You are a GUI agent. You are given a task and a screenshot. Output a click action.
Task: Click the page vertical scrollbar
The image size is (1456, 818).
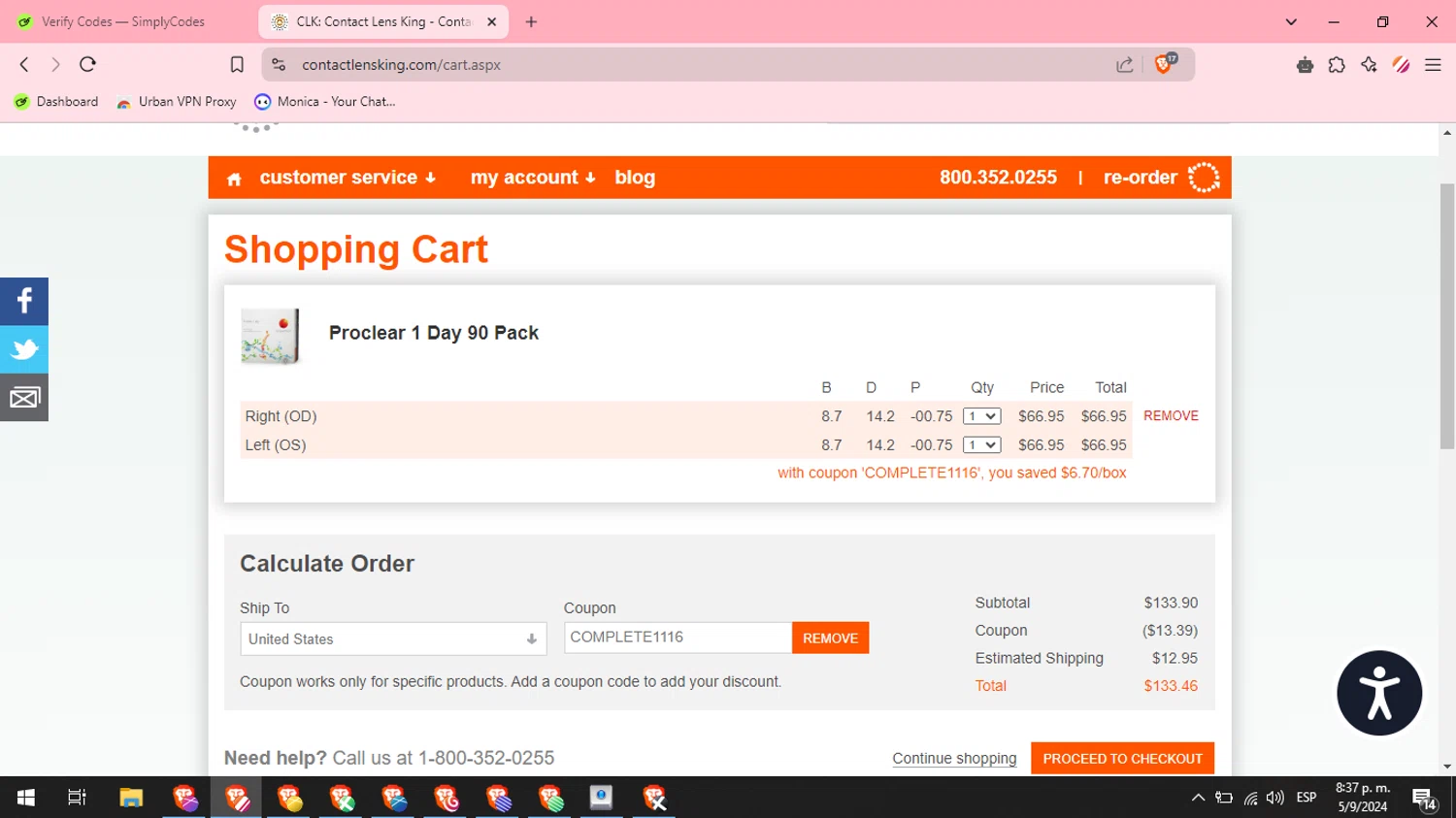(1447, 315)
